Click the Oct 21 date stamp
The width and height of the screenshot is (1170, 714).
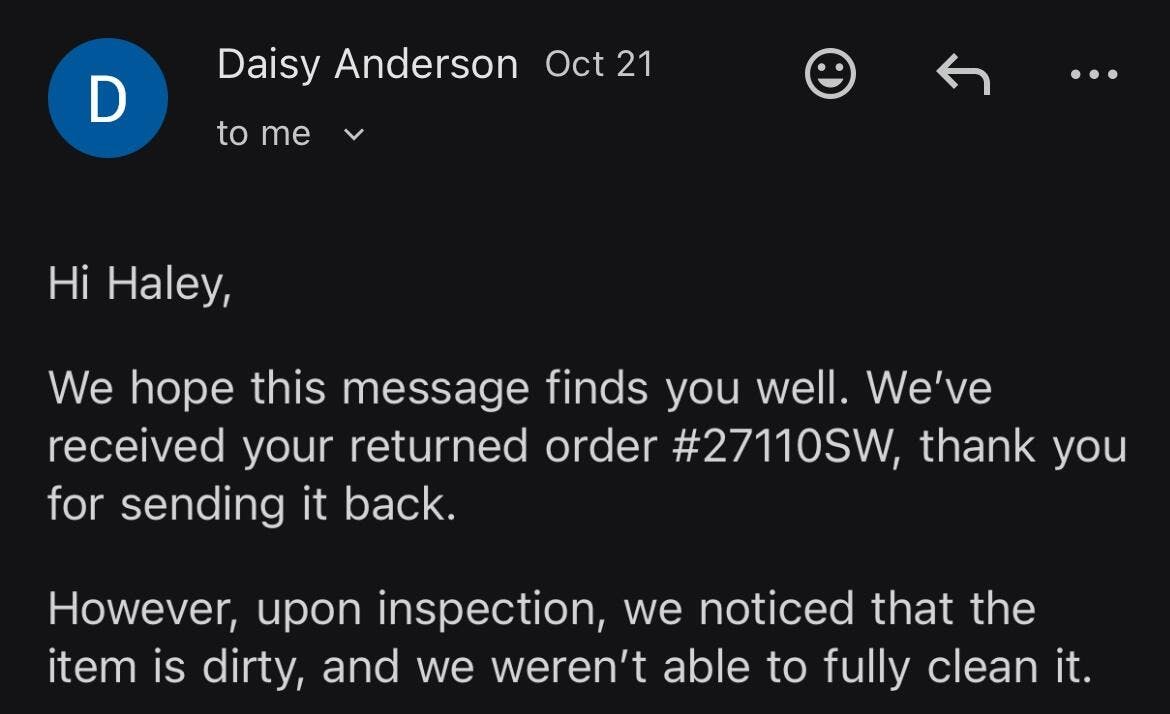[x=598, y=65]
